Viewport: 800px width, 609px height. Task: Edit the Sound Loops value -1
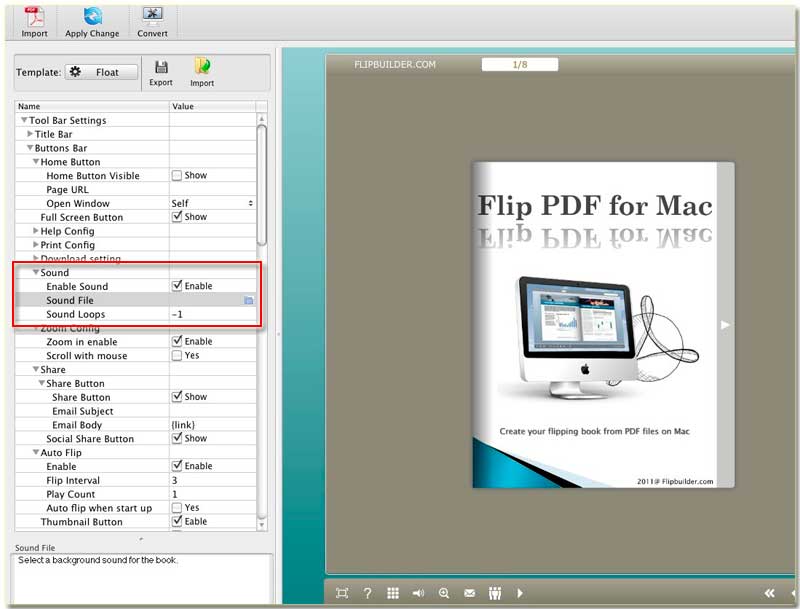[x=212, y=314]
